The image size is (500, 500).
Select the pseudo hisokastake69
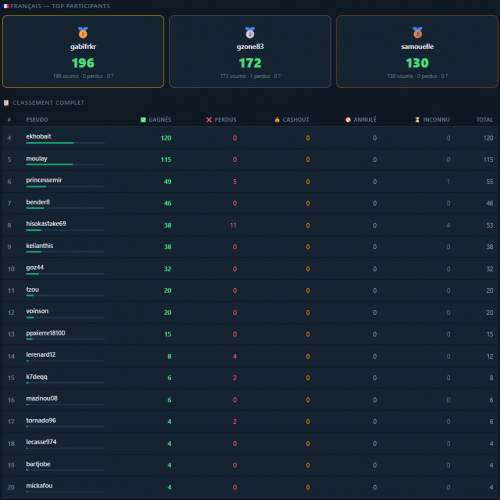pyautogui.click(x=46, y=224)
